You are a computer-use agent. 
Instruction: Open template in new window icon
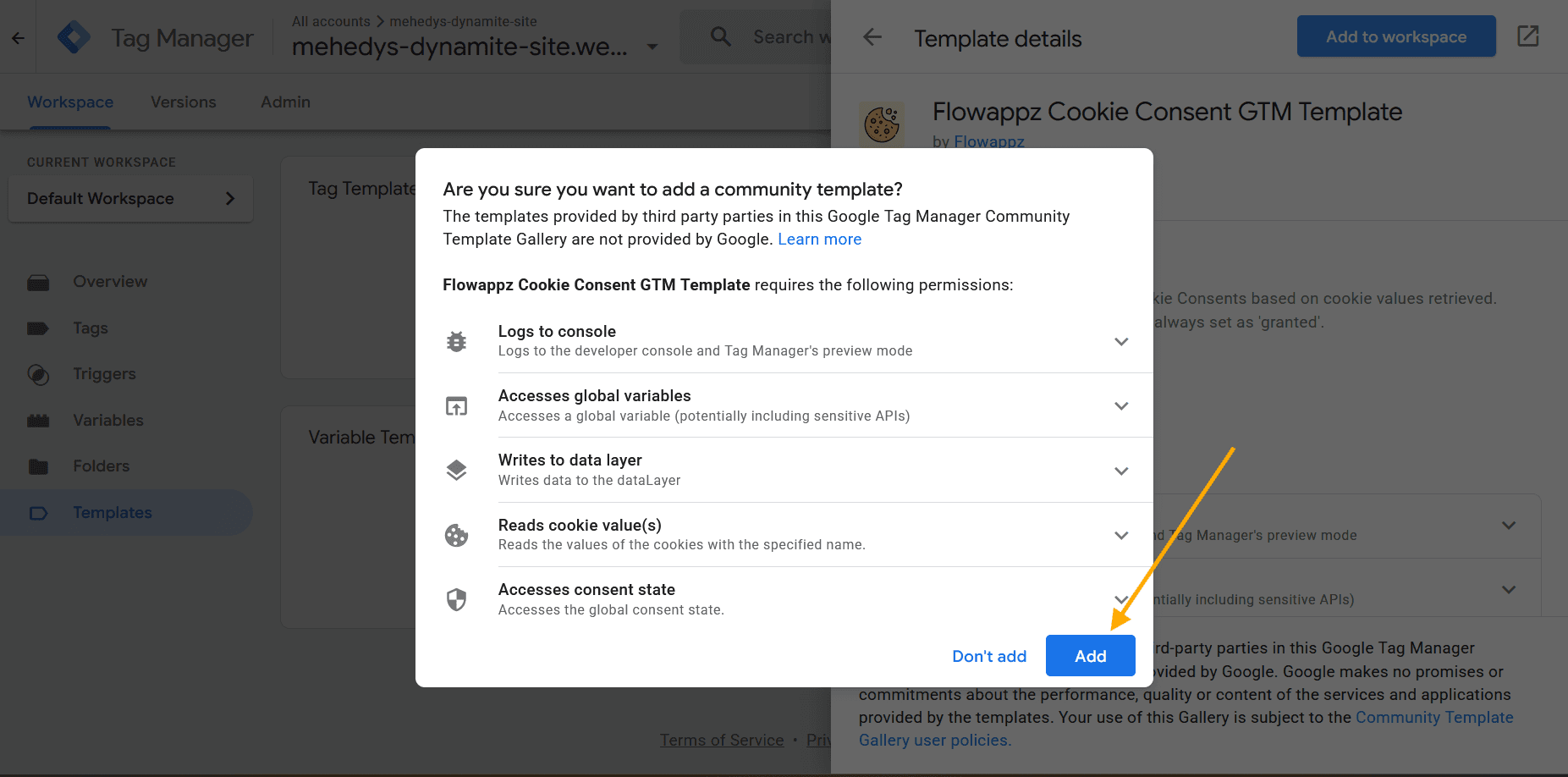pyautogui.click(x=1528, y=36)
